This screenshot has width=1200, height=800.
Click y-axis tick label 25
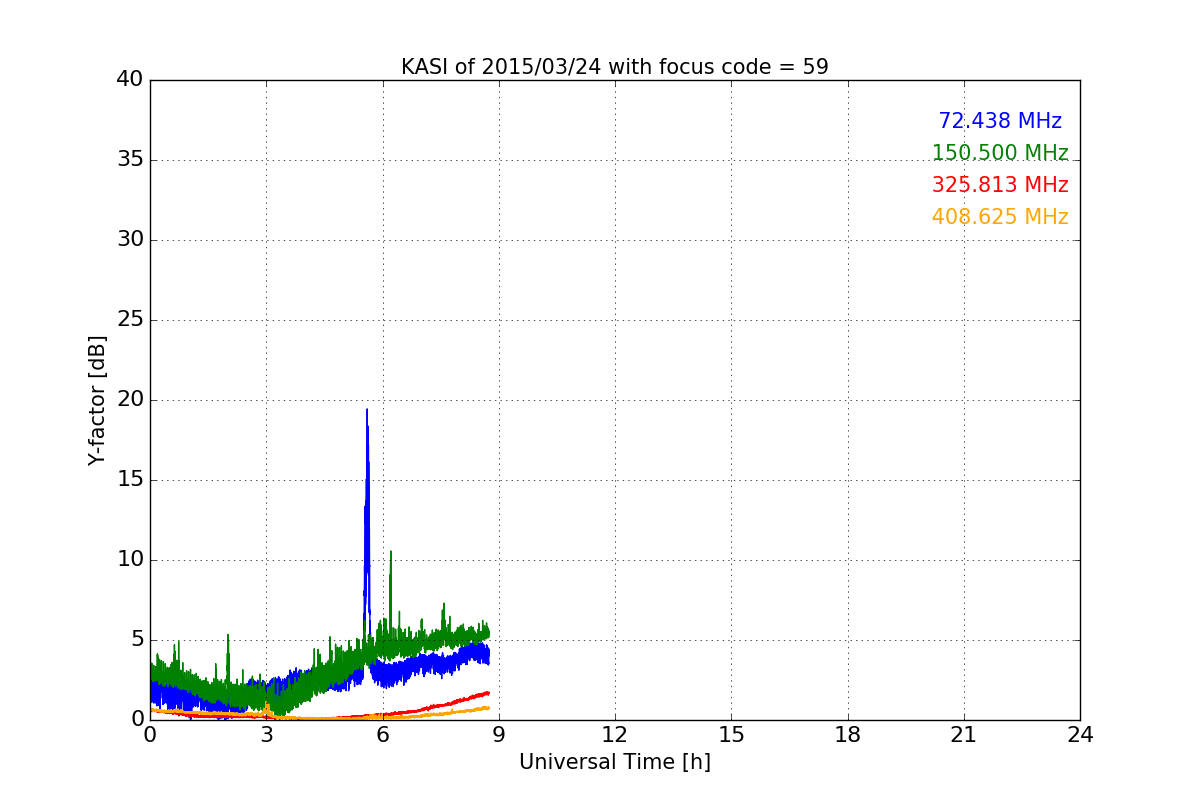click(130, 320)
